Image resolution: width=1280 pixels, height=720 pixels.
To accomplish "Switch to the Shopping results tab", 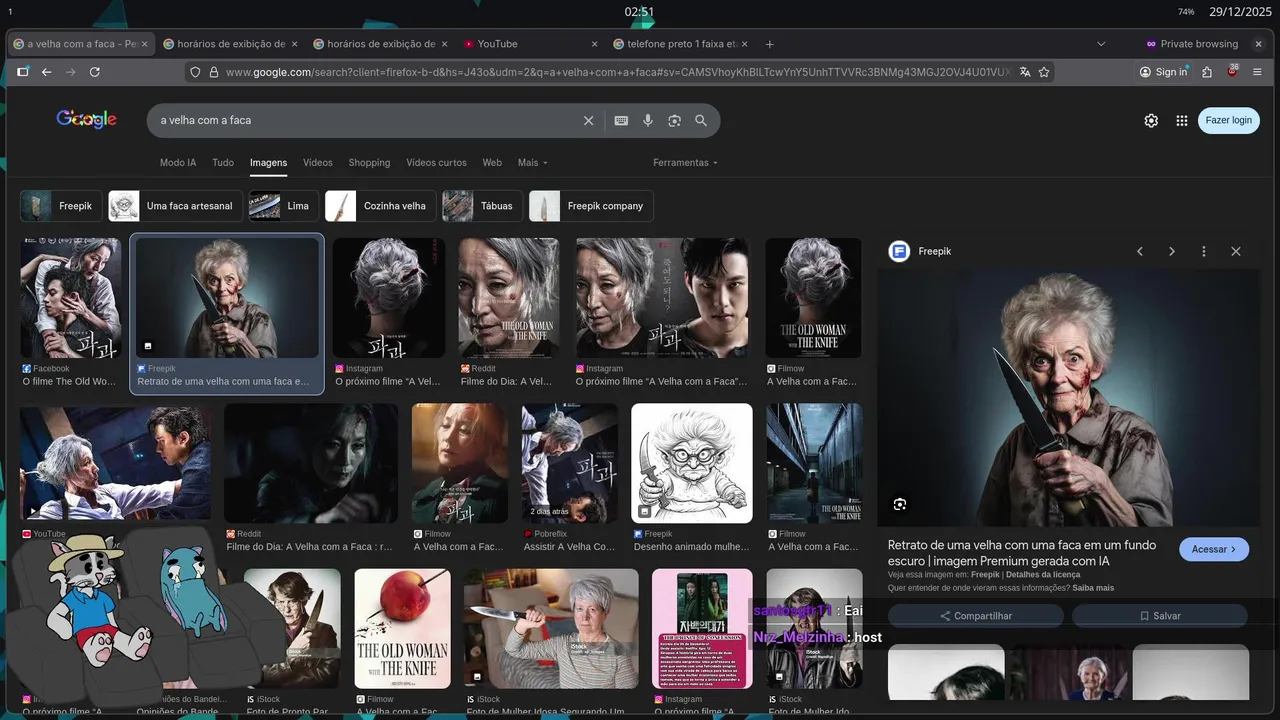I will (369, 163).
